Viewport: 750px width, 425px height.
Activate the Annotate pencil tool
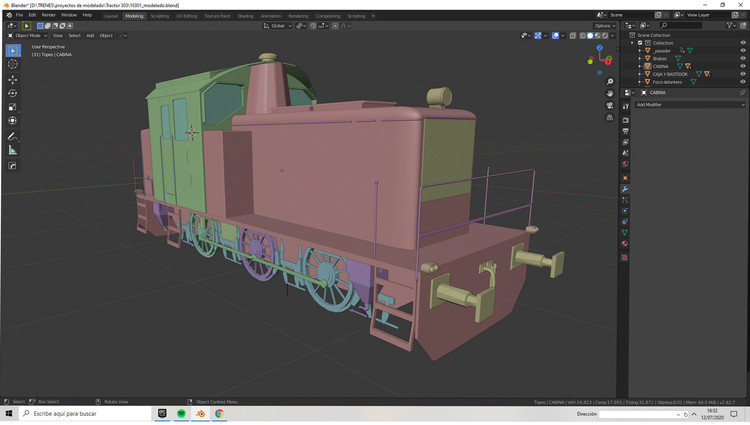13,137
